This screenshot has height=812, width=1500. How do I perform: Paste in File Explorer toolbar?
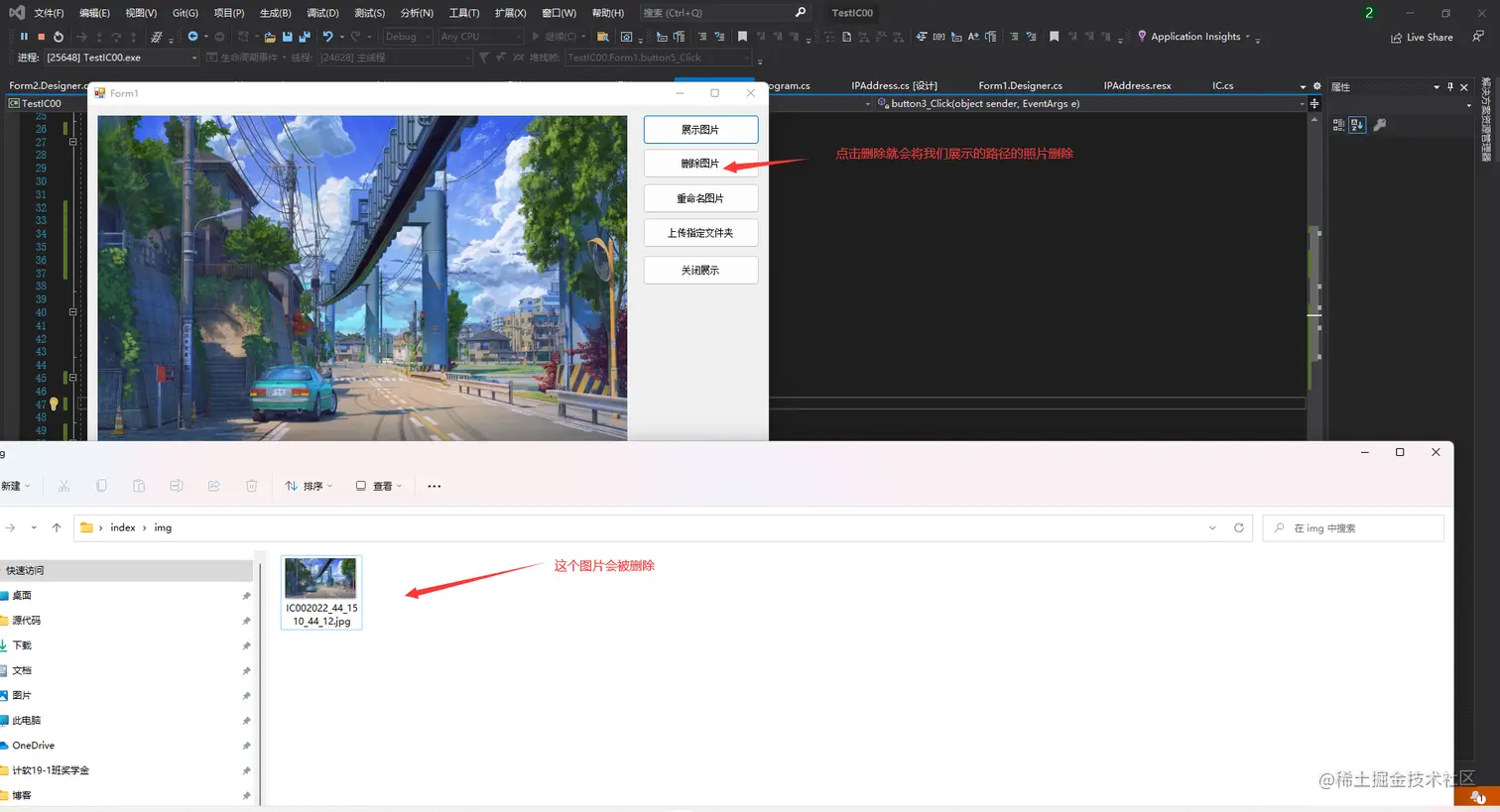(x=139, y=486)
